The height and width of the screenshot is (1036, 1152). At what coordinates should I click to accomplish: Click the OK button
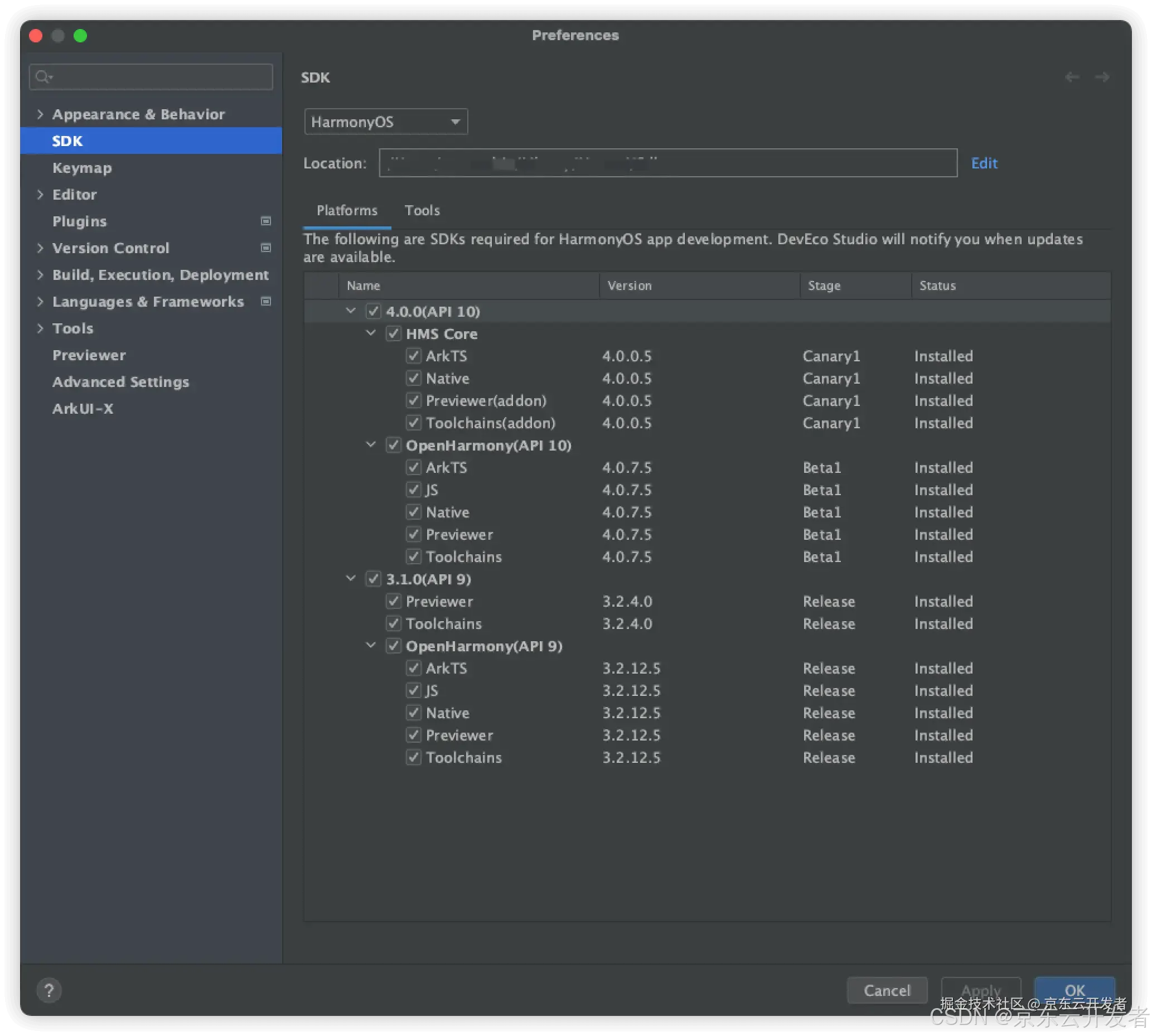[x=1074, y=990]
